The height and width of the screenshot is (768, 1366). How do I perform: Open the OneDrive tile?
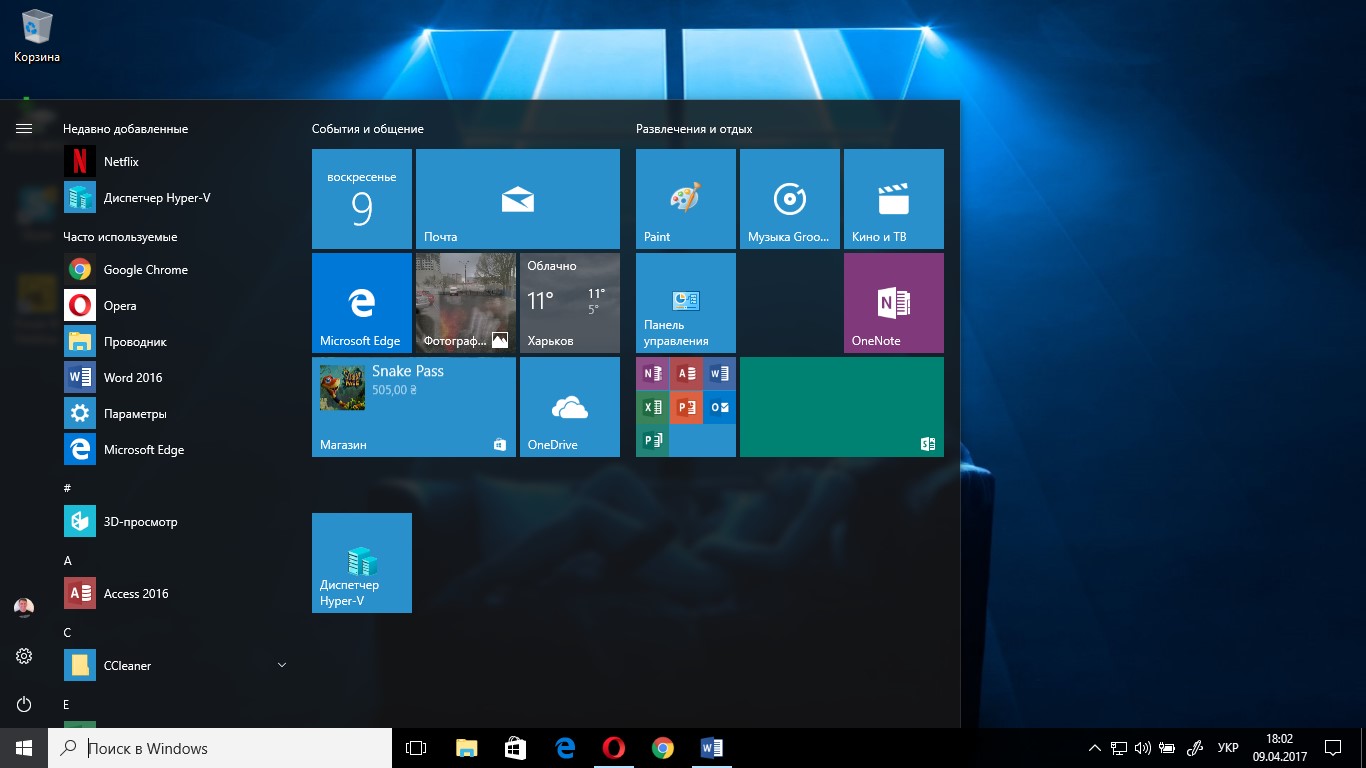[570, 407]
